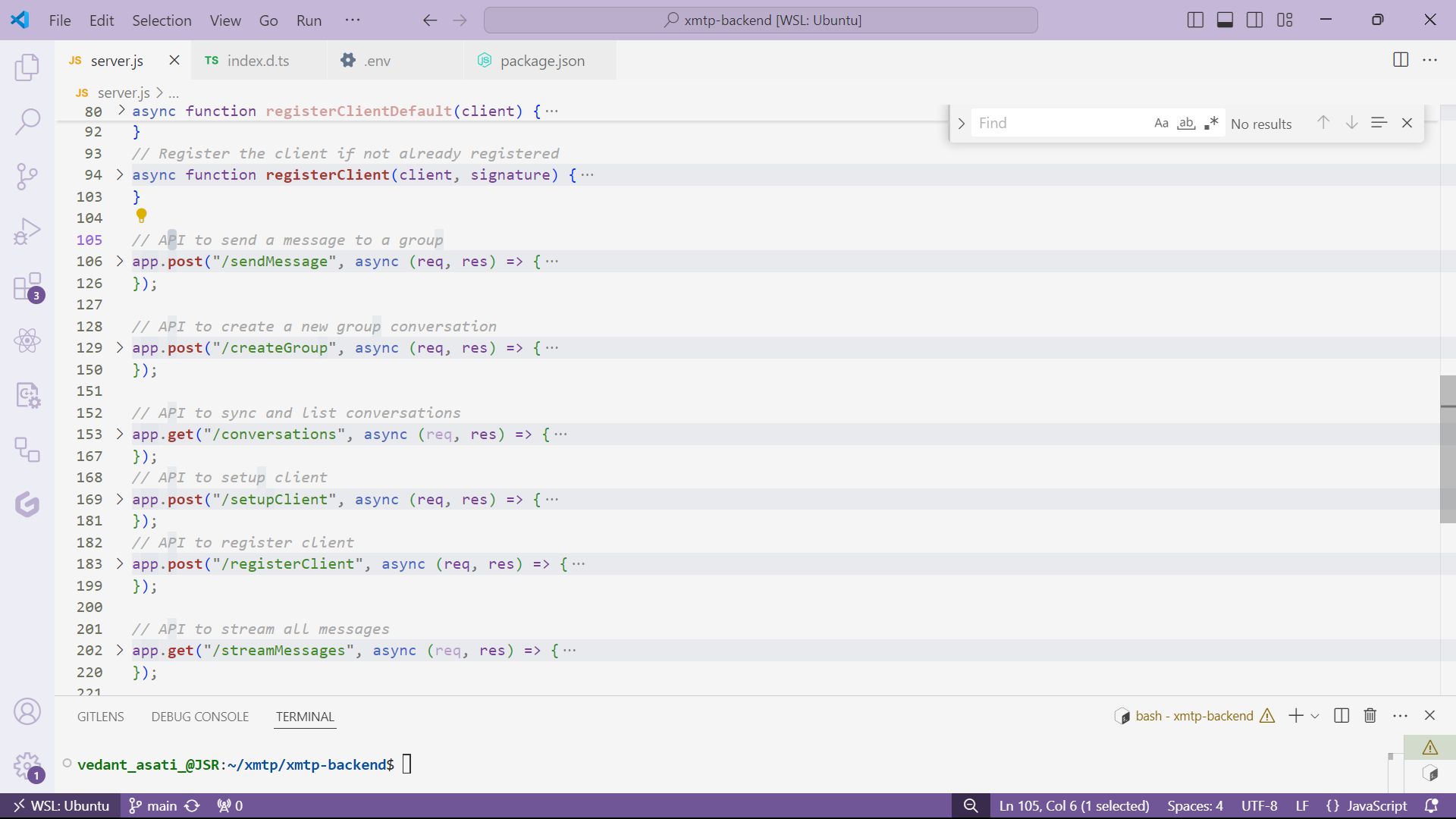Toggle Find in Selection option
Image resolution: width=1456 pixels, height=819 pixels.
[x=1379, y=123]
